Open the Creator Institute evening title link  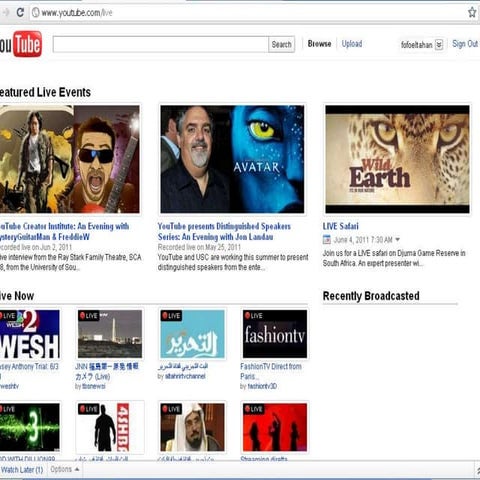pos(64,231)
